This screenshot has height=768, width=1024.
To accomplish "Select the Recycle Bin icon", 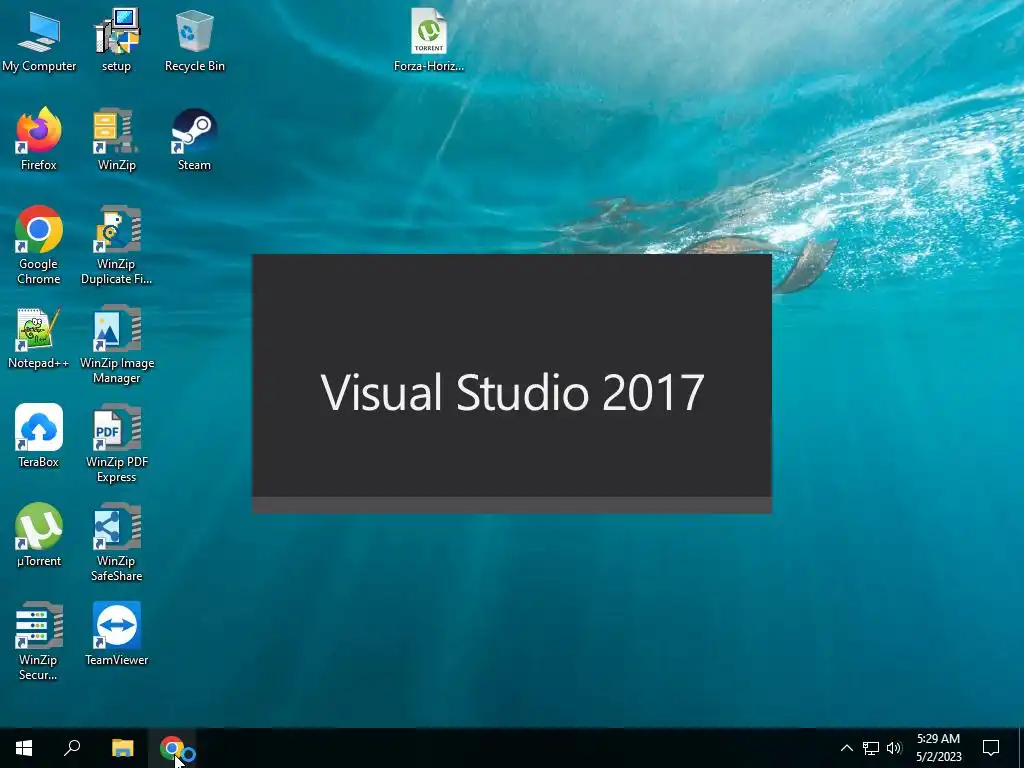I will click(x=195, y=40).
